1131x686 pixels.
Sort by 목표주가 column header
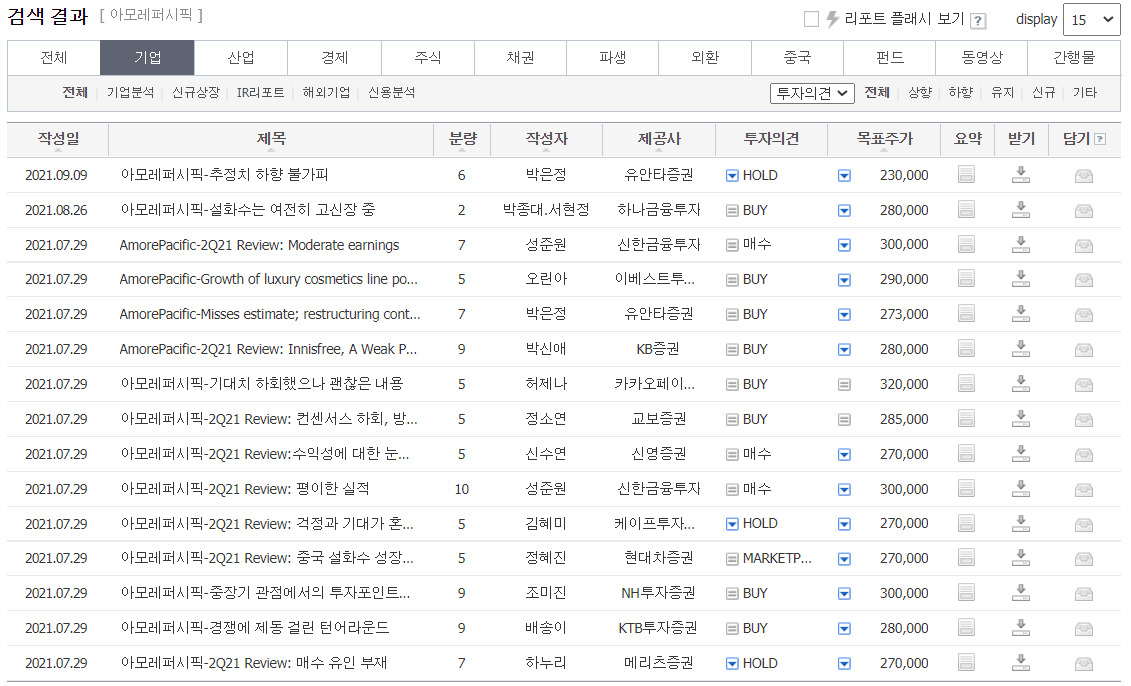(x=884, y=138)
